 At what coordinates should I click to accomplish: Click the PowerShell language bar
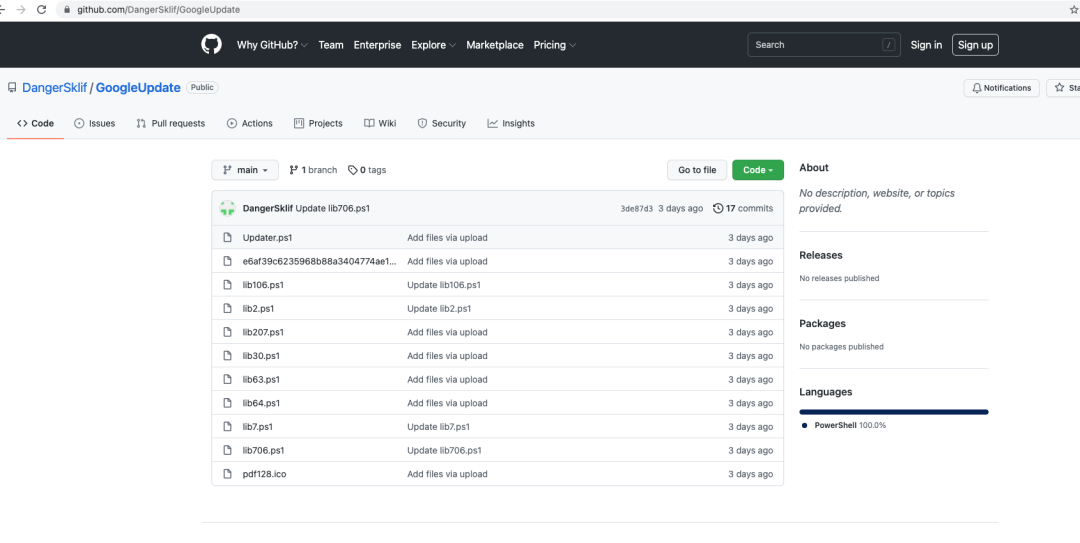pyautogui.click(x=894, y=412)
